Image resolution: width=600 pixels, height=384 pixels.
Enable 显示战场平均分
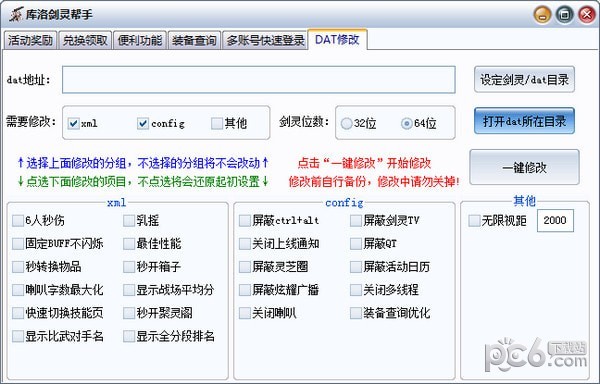129,290
